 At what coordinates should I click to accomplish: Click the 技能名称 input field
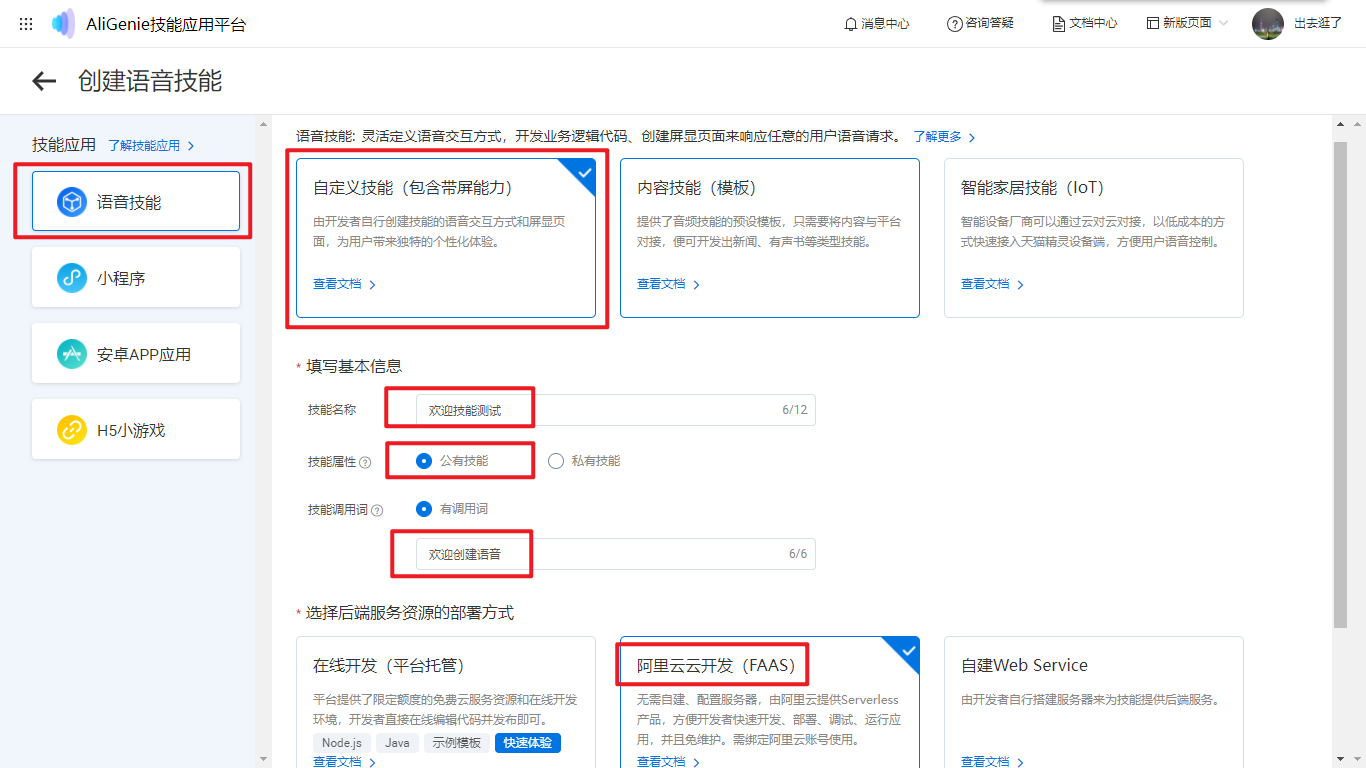pos(616,410)
